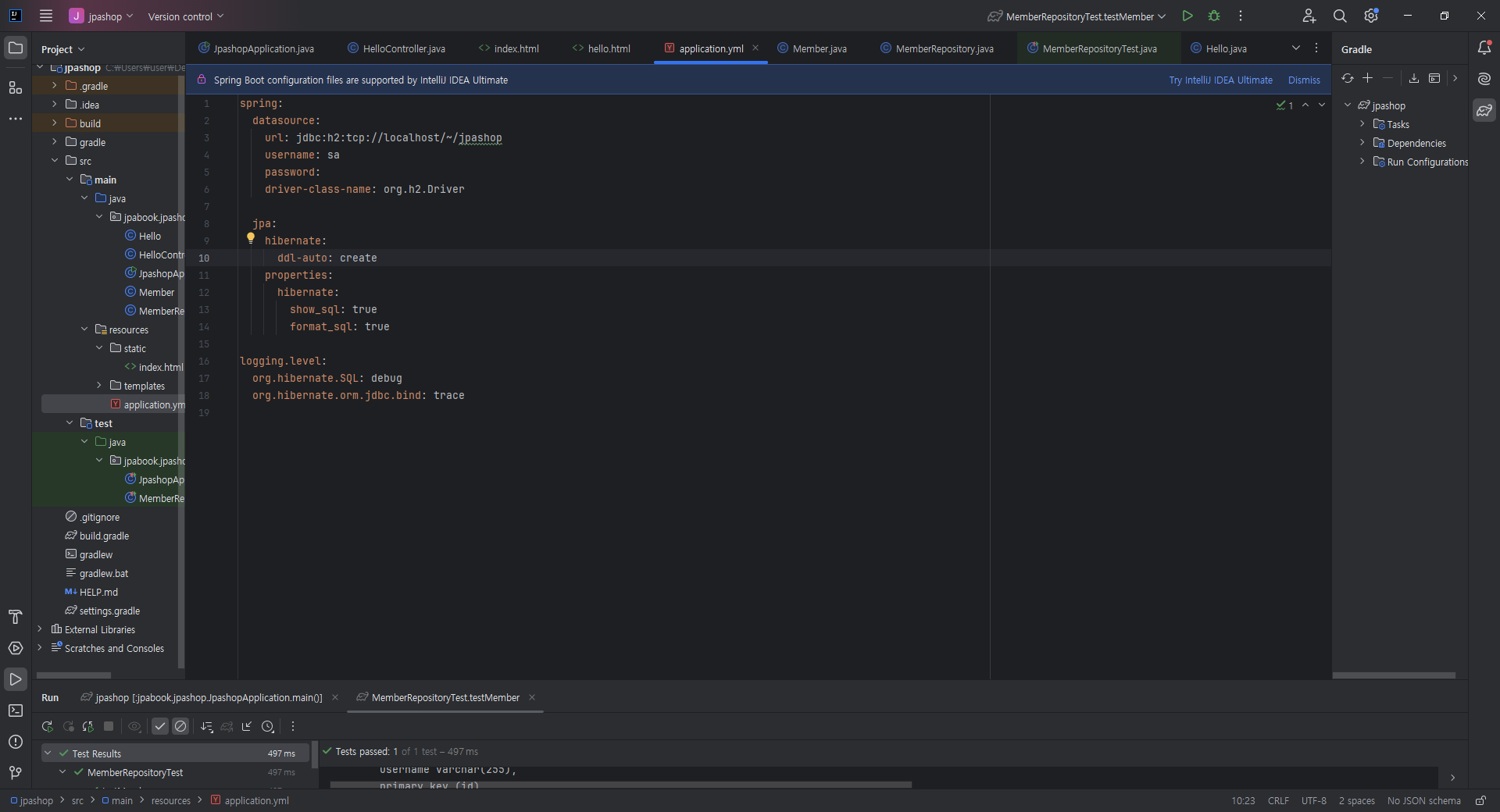Open the Notifications bell panel

click(1484, 48)
